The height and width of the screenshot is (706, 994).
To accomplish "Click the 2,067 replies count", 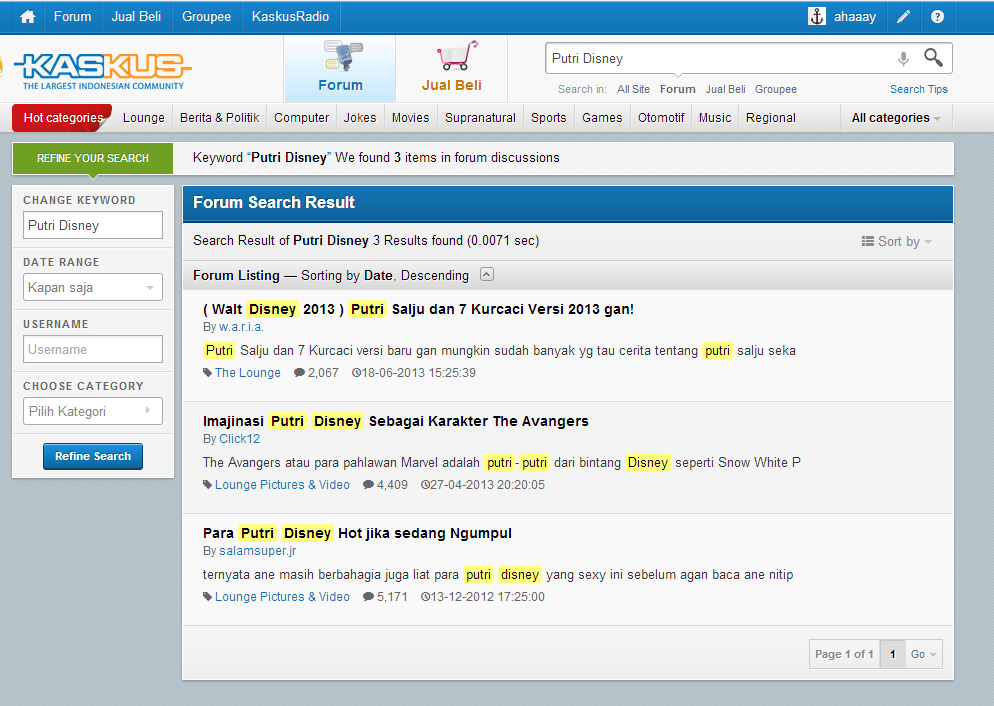I will tap(316, 373).
